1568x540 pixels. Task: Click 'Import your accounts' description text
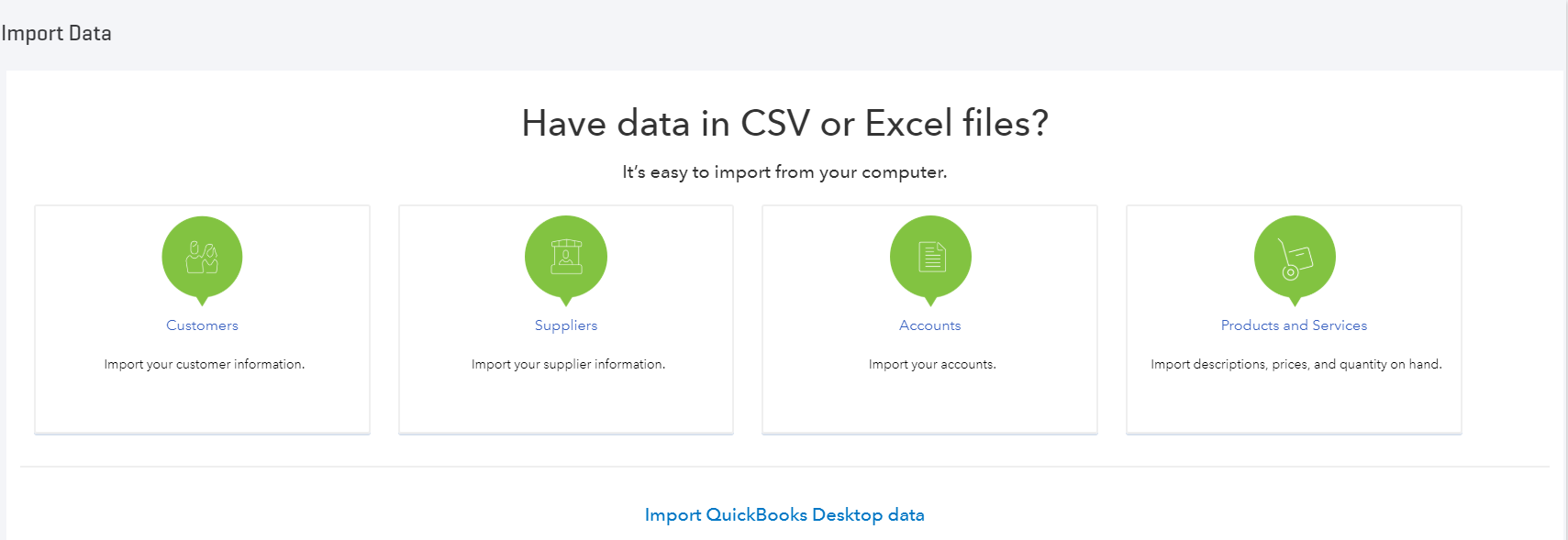point(932,364)
